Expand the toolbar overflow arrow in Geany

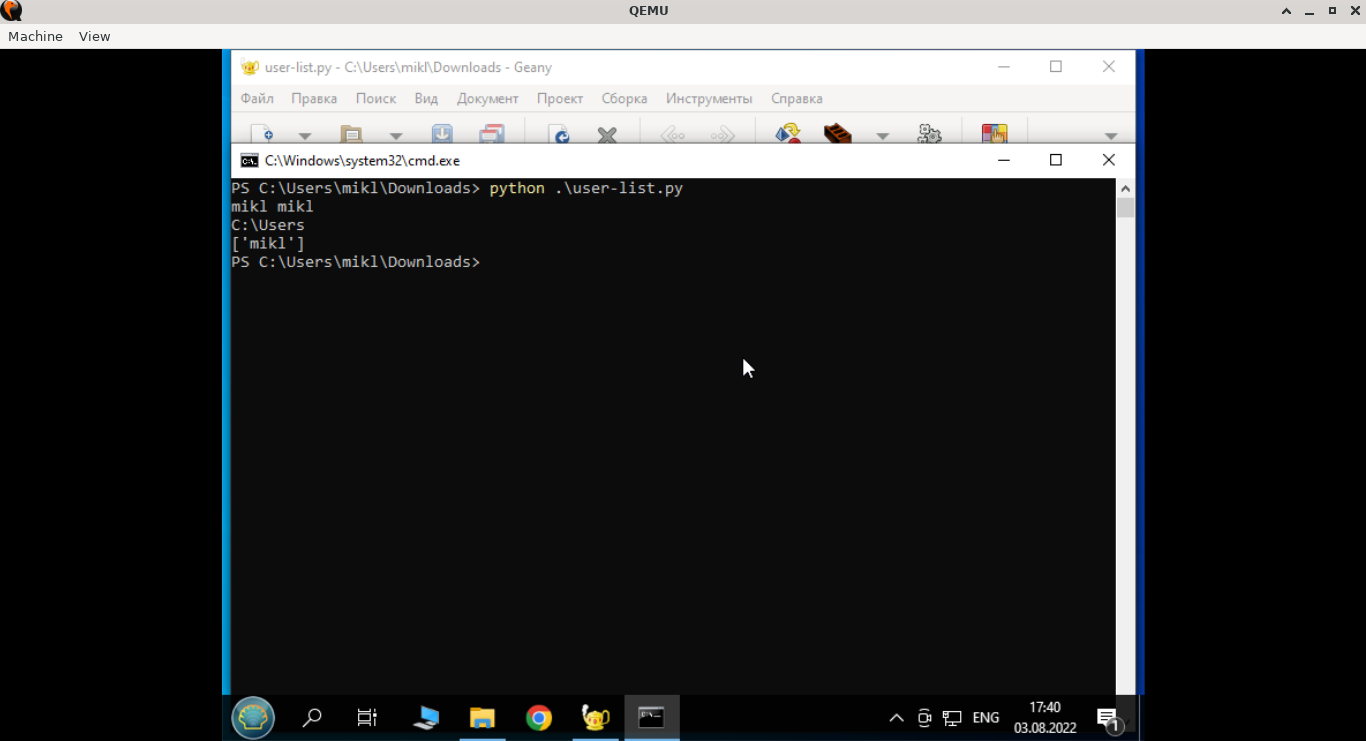pos(1110,135)
